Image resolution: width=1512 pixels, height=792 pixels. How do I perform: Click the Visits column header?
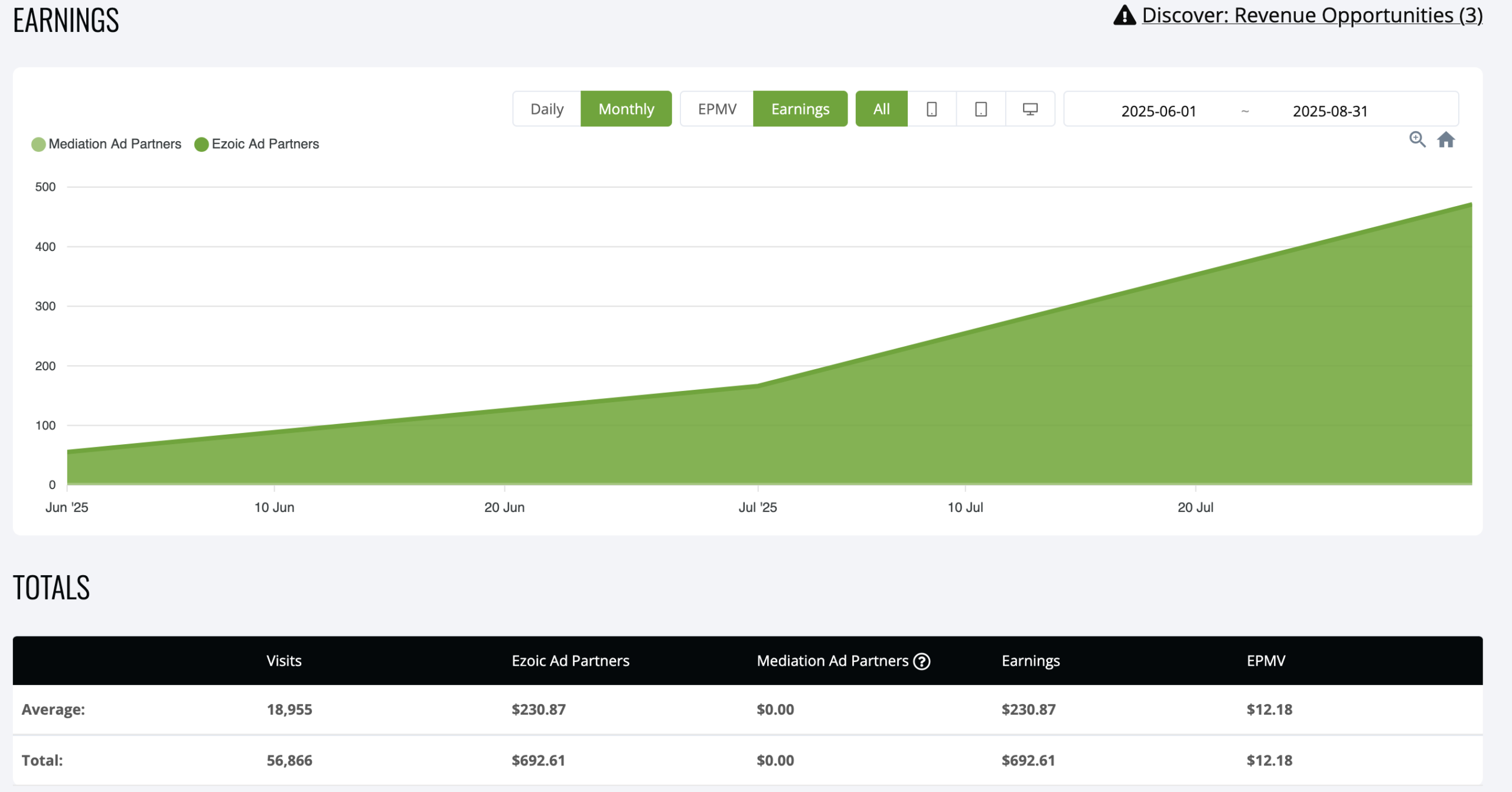[x=283, y=661]
